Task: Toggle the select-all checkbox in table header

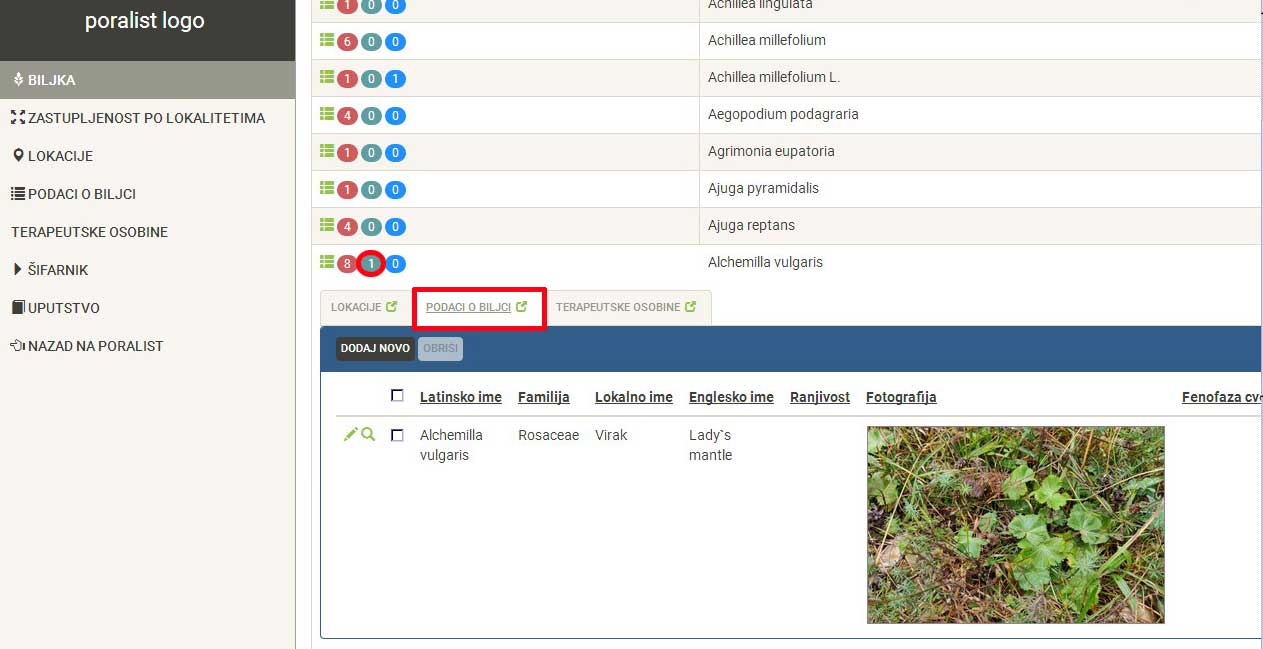Action: (397, 396)
